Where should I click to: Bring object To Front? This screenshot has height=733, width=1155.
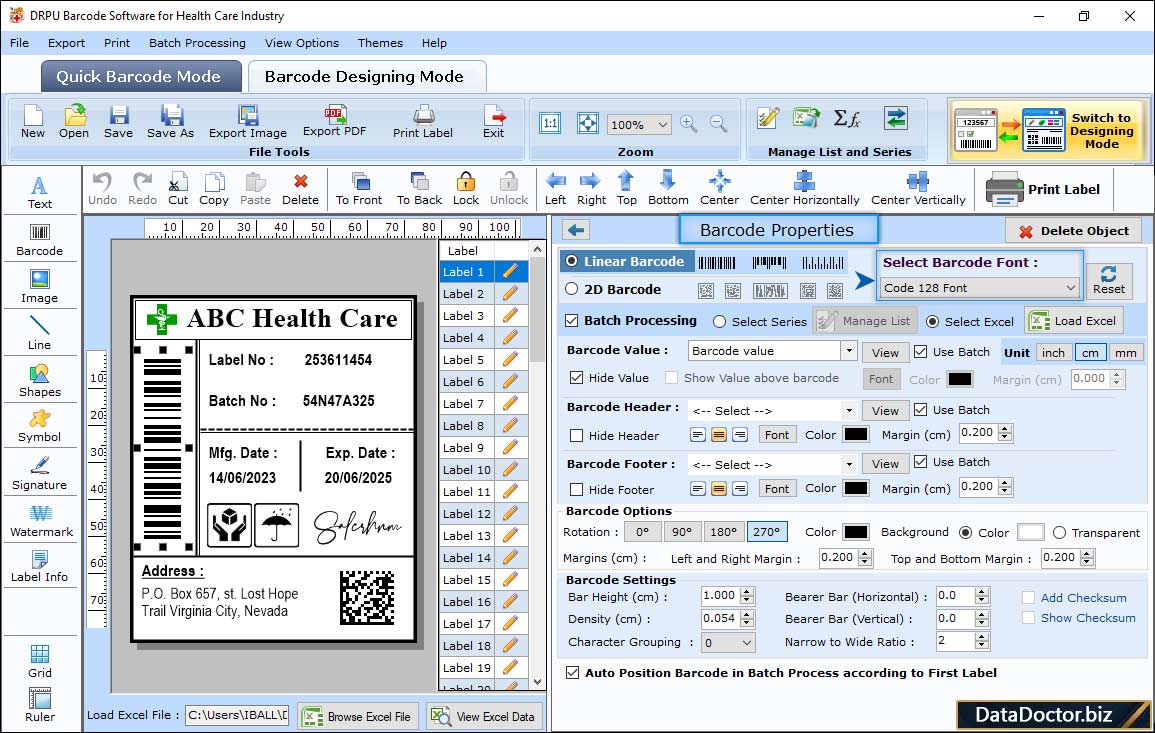[x=359, y=189]
